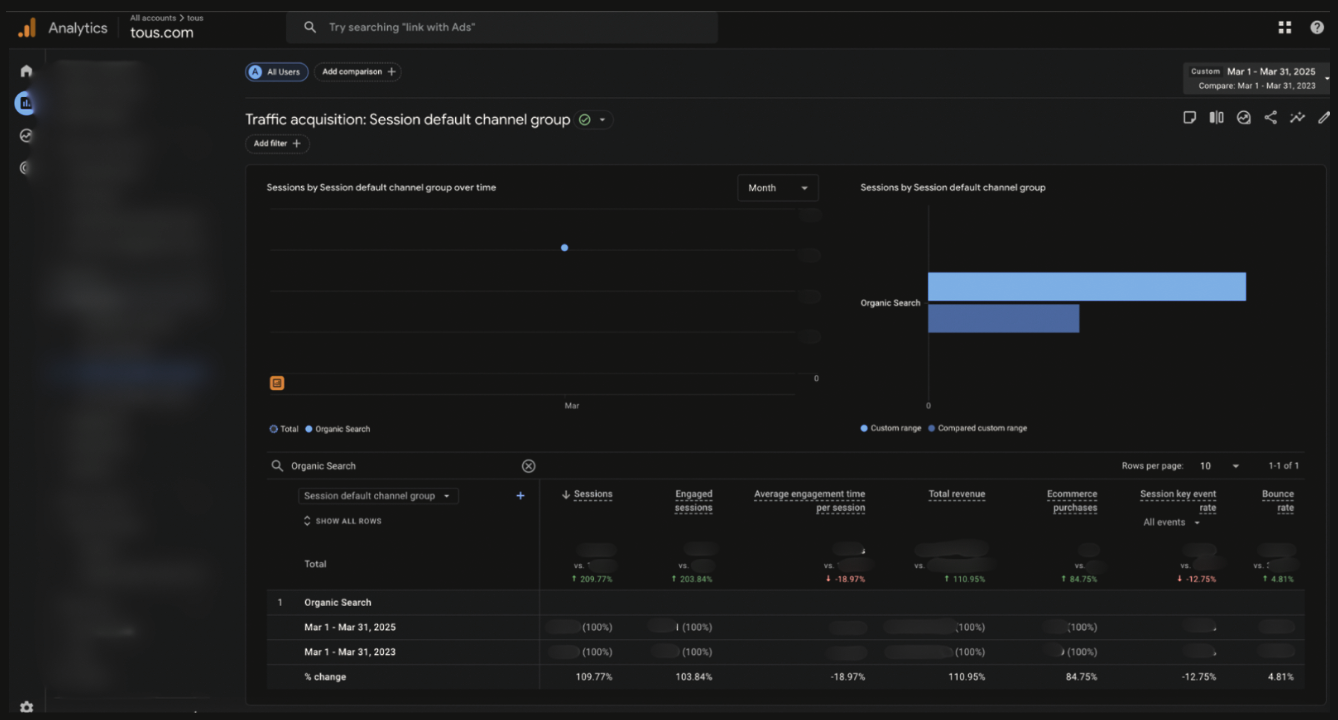Open the Month granularity dropdown
The height and width of the screenshot is (720, 1338).
[x=777, y=188]
